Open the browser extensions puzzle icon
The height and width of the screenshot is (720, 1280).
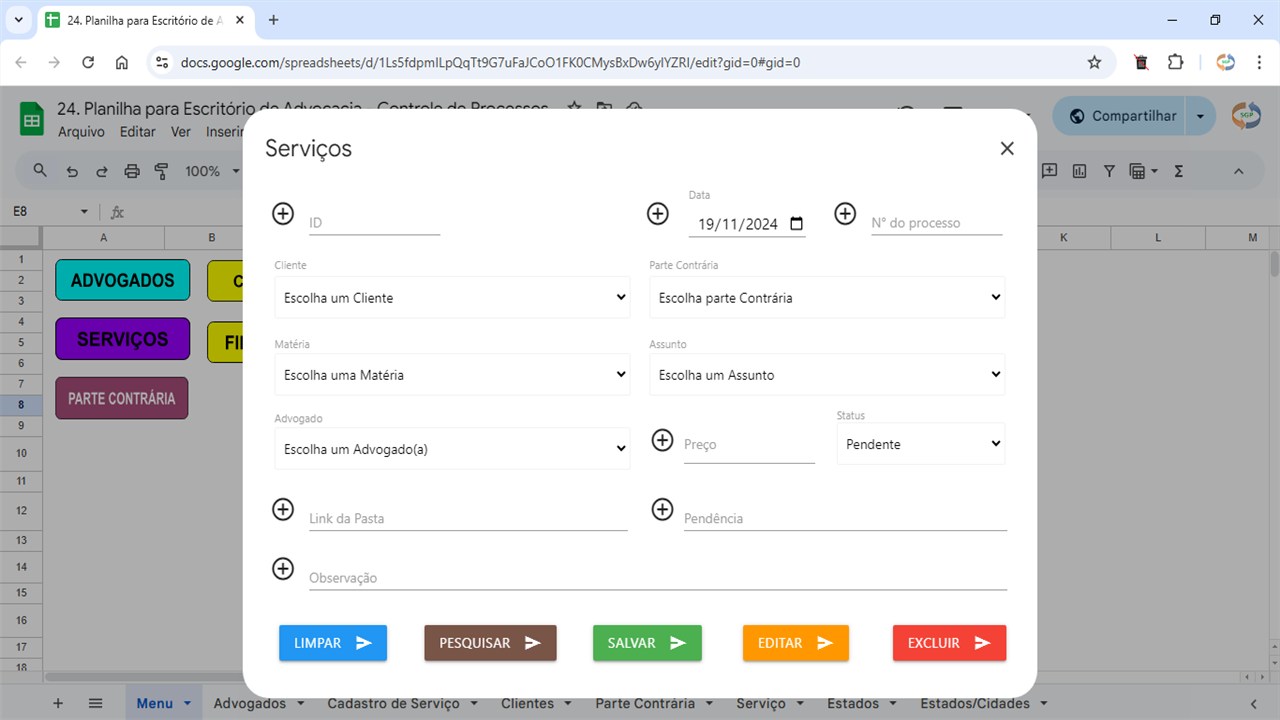click(1176, 62)
